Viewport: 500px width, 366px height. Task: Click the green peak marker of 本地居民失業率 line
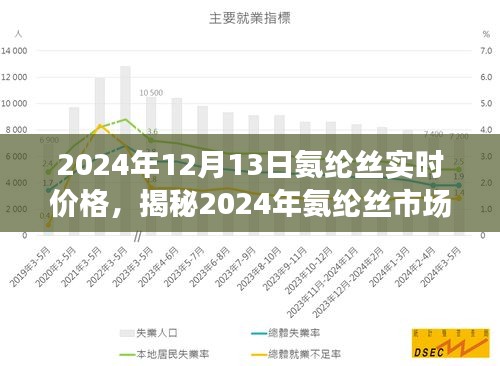click(x=125, y=119)
